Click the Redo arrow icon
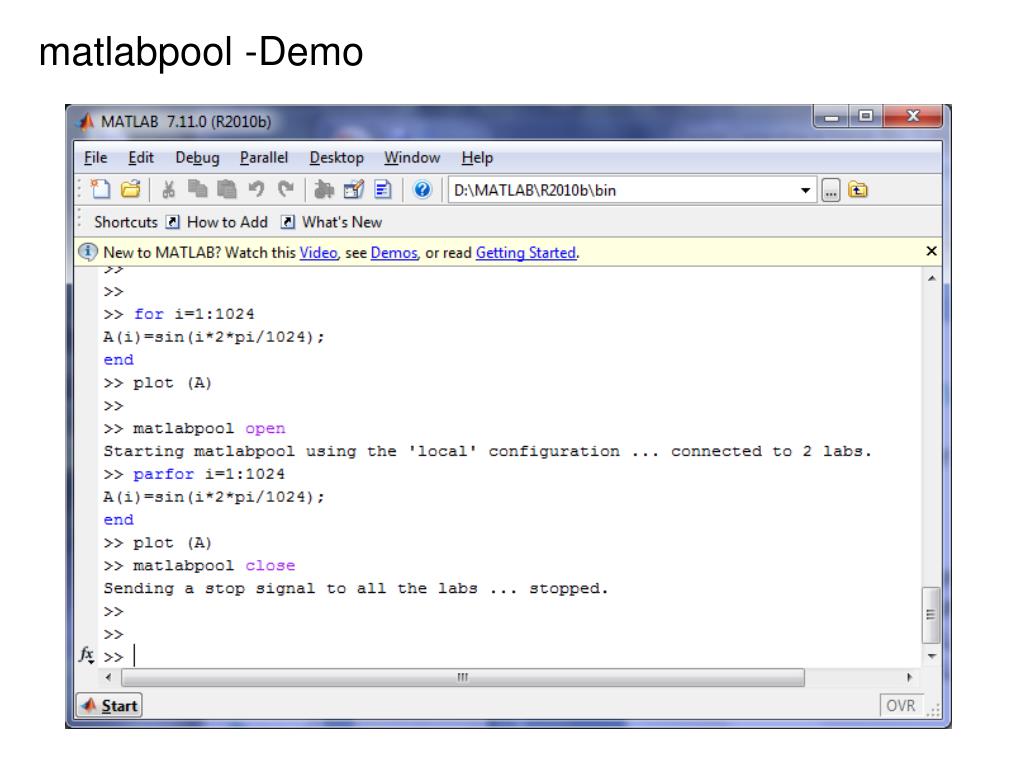 coord(285,189)
